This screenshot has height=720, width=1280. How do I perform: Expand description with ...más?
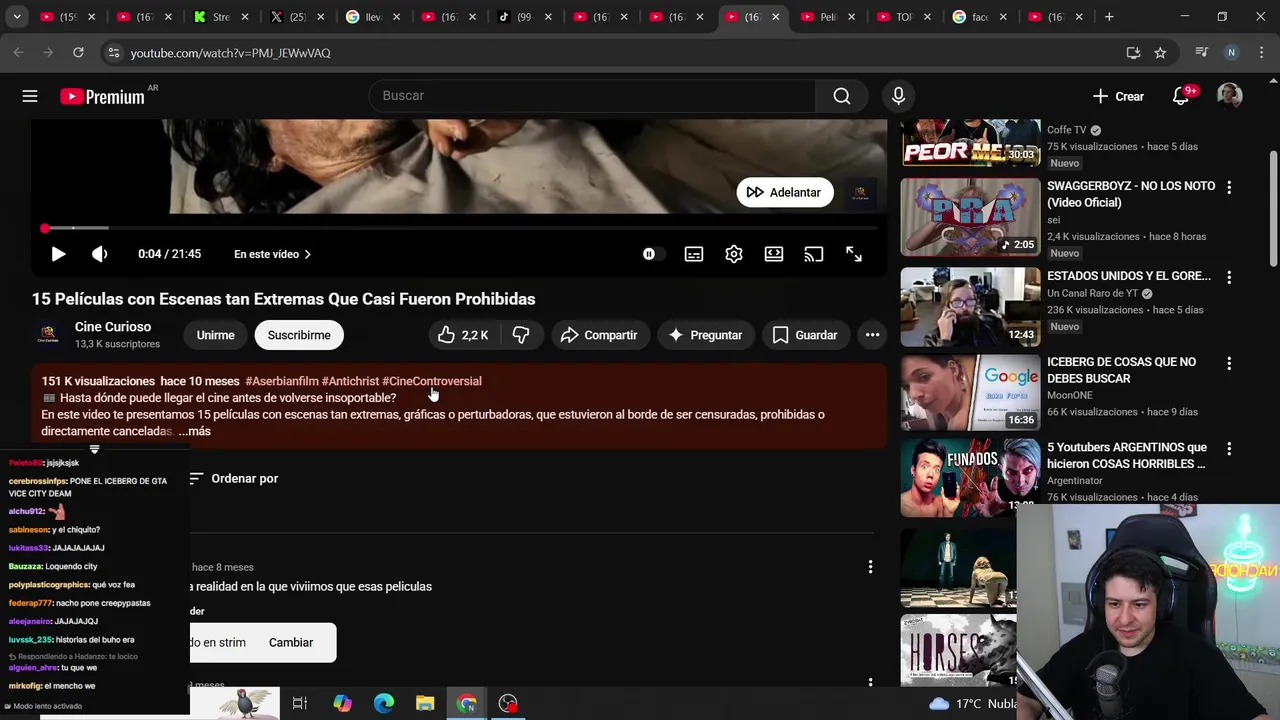194,431
